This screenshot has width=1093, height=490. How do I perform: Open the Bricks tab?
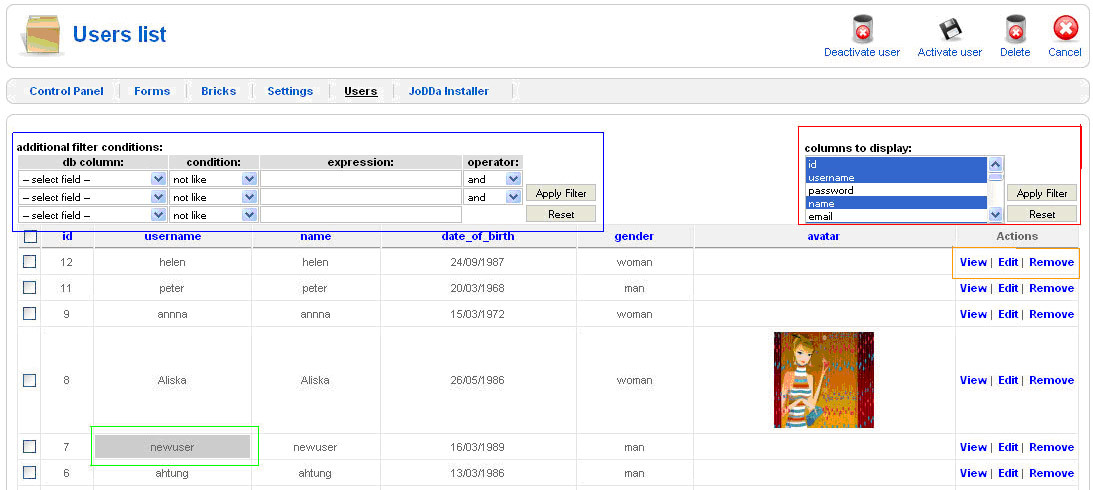(219, 91)
